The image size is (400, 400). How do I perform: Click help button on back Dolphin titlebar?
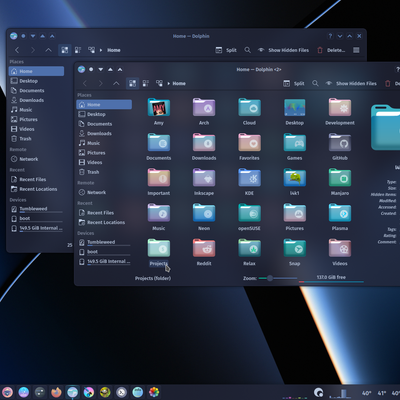click(330, 36)
